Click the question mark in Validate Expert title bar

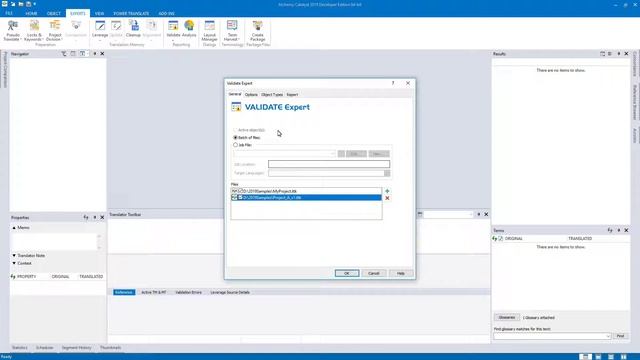[x=393, y=83]
